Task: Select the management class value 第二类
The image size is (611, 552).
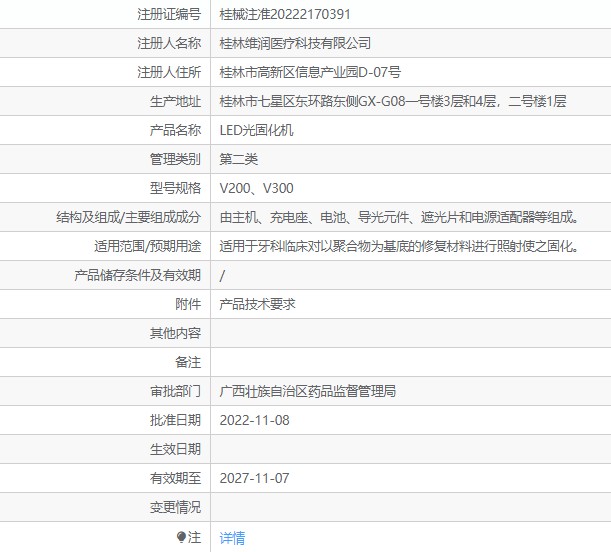Action: tap(238, 159)
